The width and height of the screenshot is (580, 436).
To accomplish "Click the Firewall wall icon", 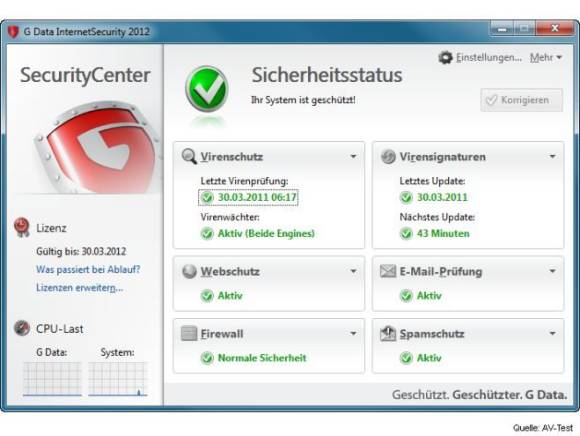I will 189,334.
